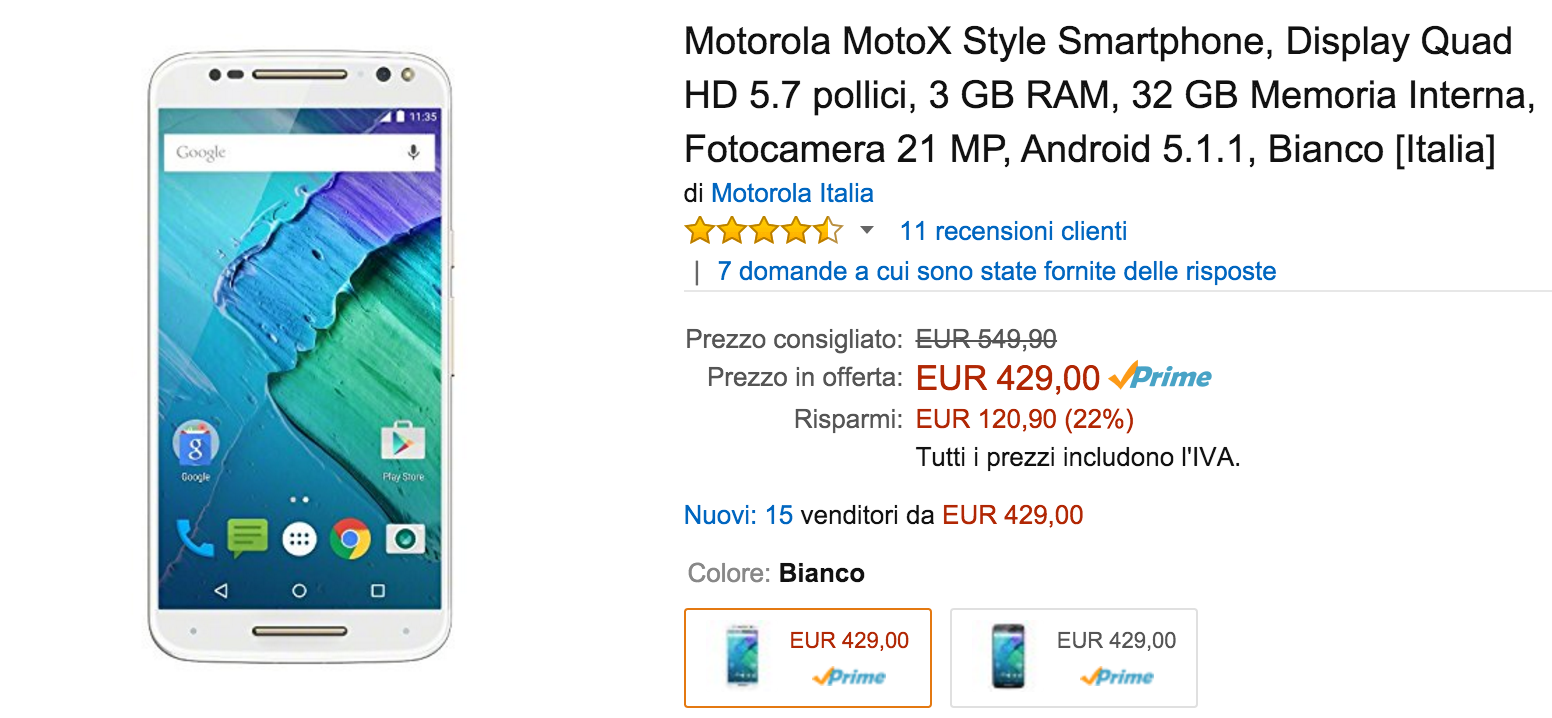Select the black color variant option
This screenshot has height=718, width=1552.
coord(1073,657)
